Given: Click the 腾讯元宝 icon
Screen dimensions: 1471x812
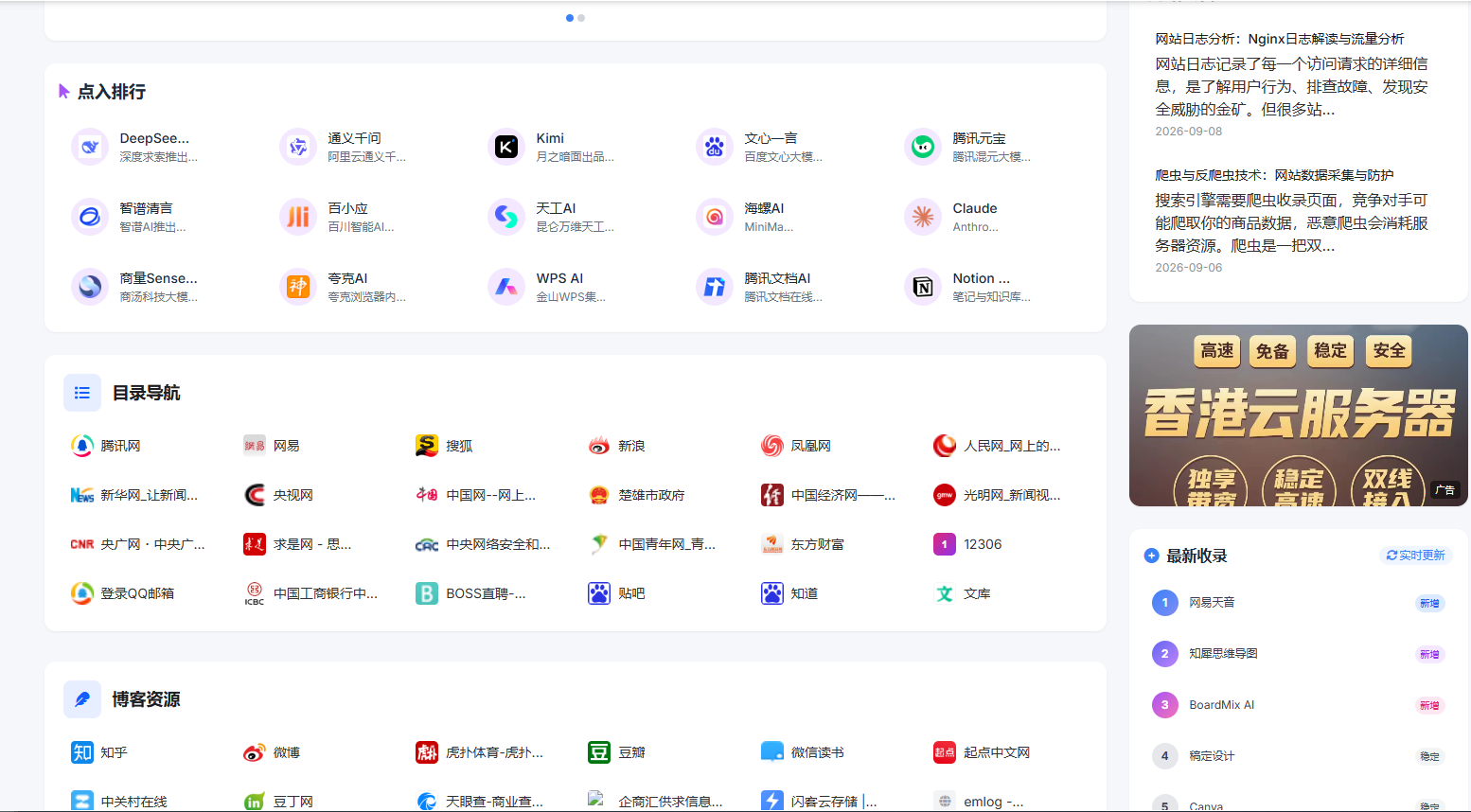Looking at the screenshot, I should (923, 147).
